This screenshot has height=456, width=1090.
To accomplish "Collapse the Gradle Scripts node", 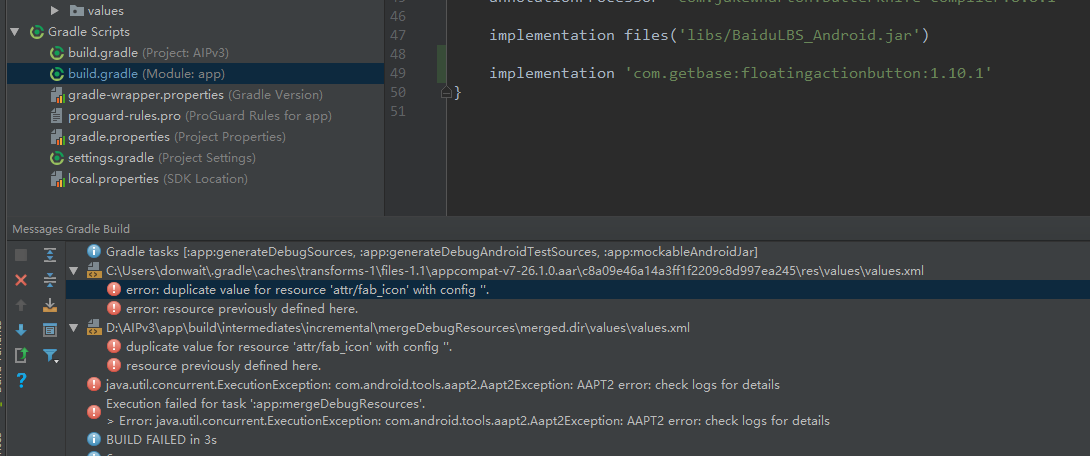I will pyautogui.click(x=15, y=32).
